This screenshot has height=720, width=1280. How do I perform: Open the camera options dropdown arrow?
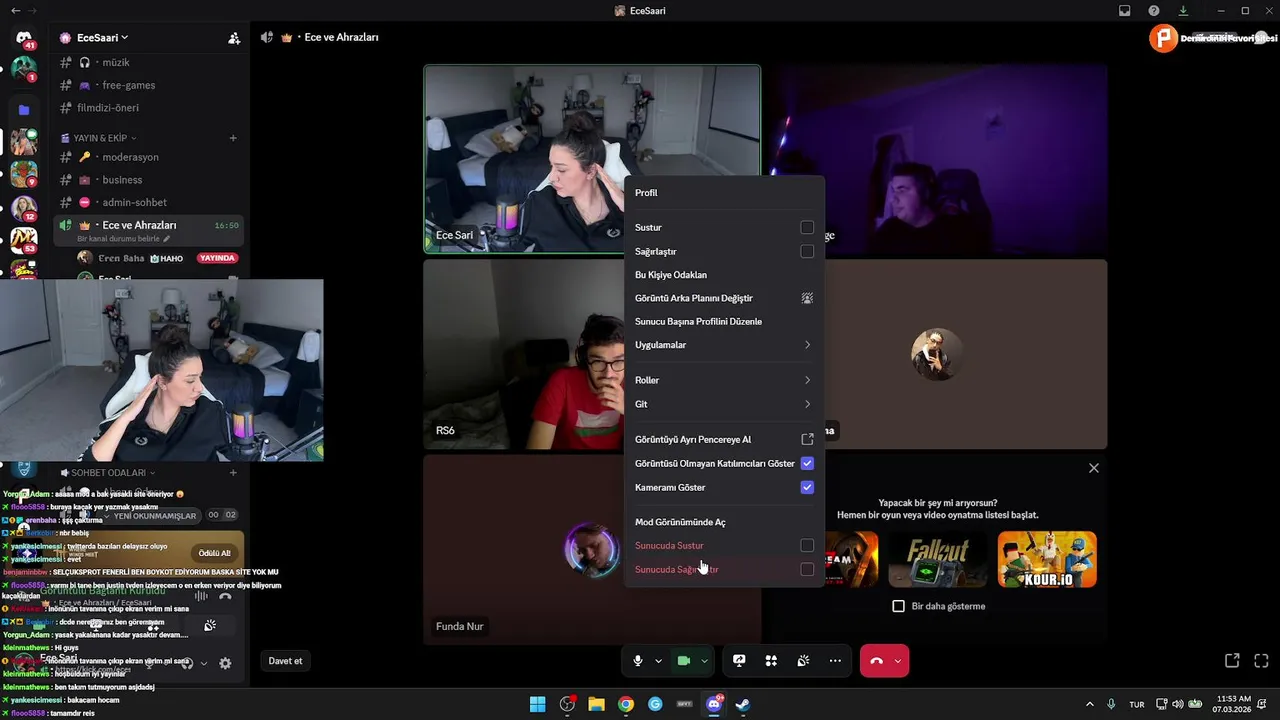click(x=704, y=661)
